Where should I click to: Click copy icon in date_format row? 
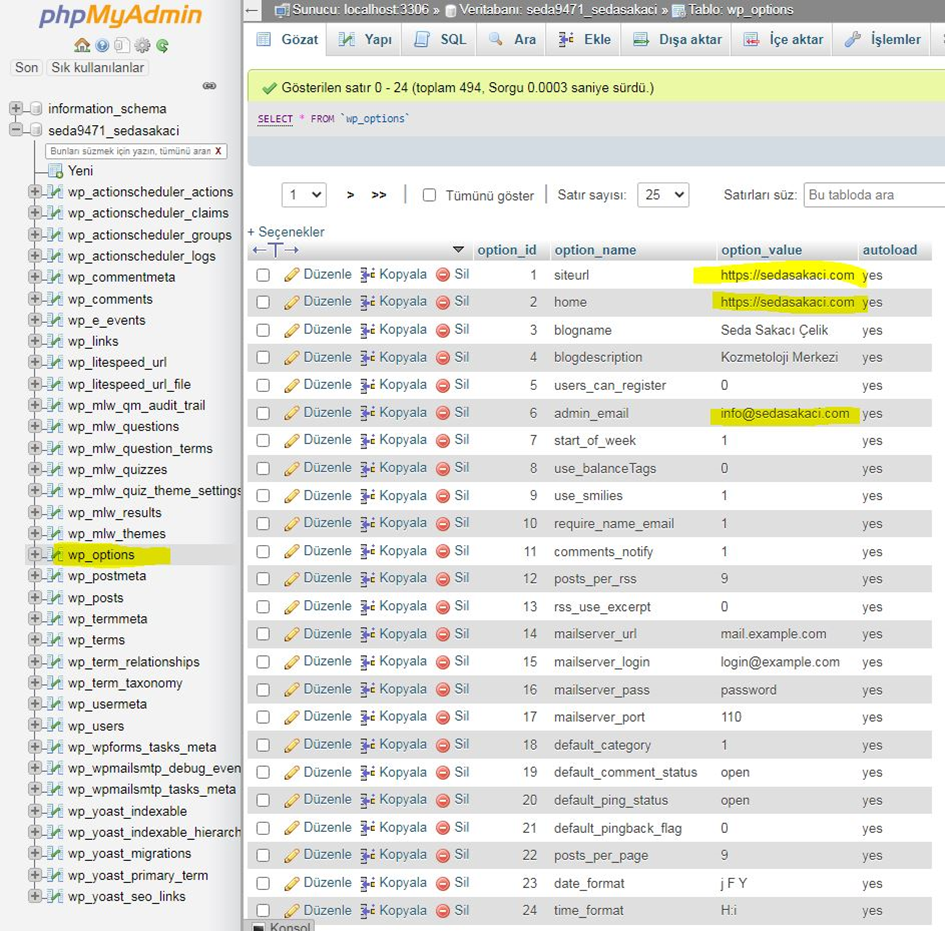(x=368, y=883)
